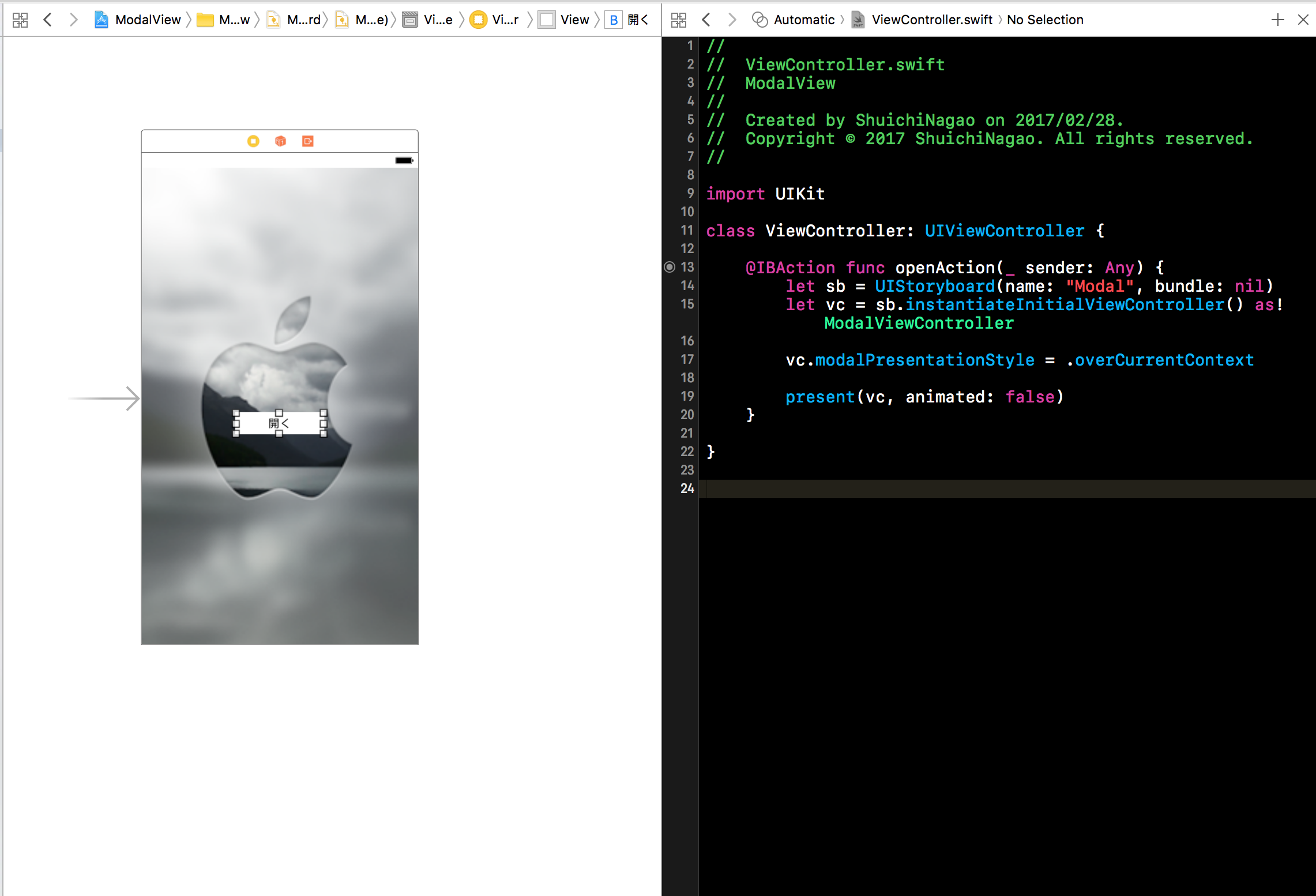Go forward in left editor history
1316x896 pixels.
point(73,20)
